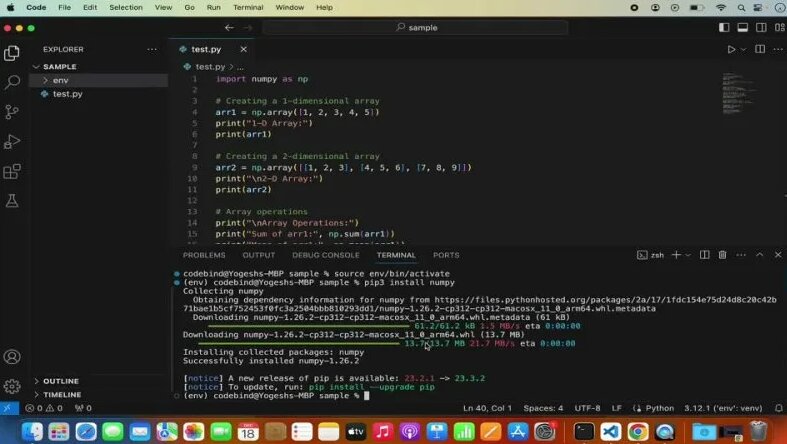This screenshot has height=444, width=787.
Task: Click test.py in the breadcrumb
Action: [210, 67]
